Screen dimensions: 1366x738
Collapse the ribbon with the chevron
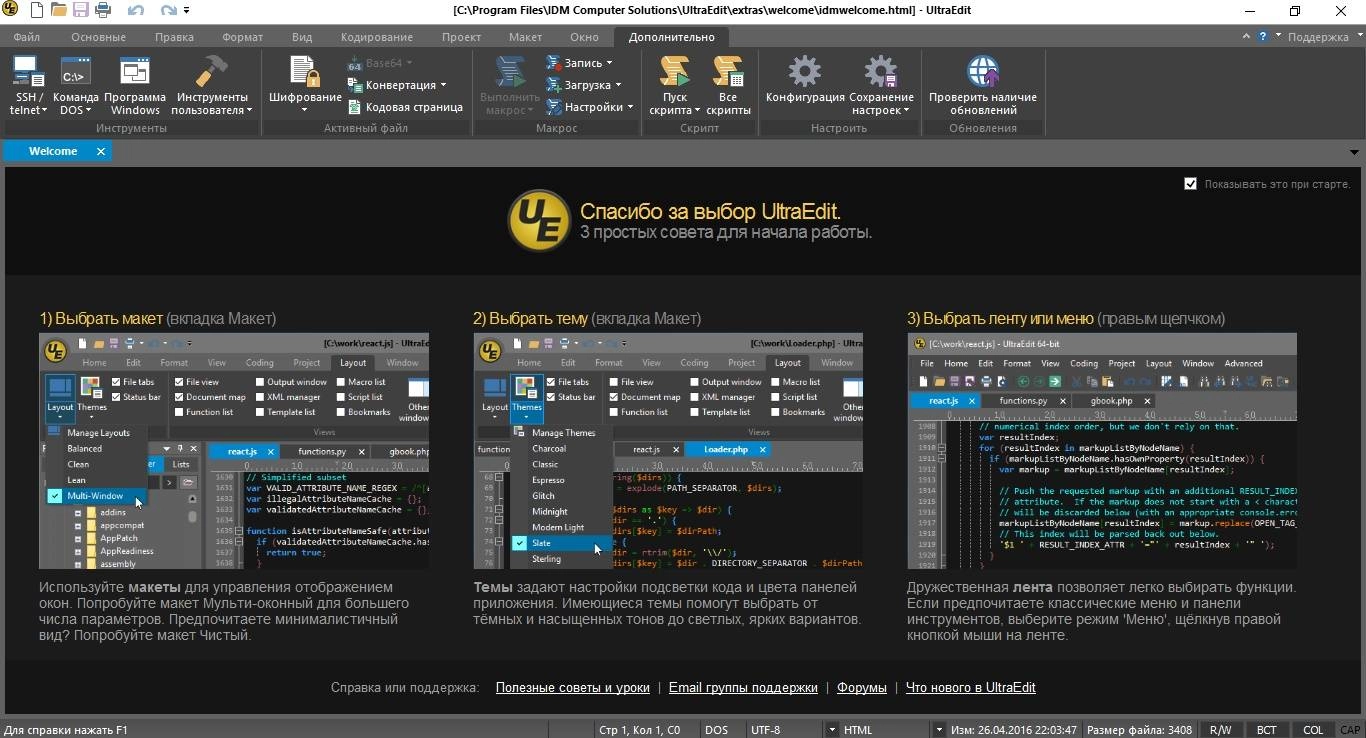[x=1246, y=37]
